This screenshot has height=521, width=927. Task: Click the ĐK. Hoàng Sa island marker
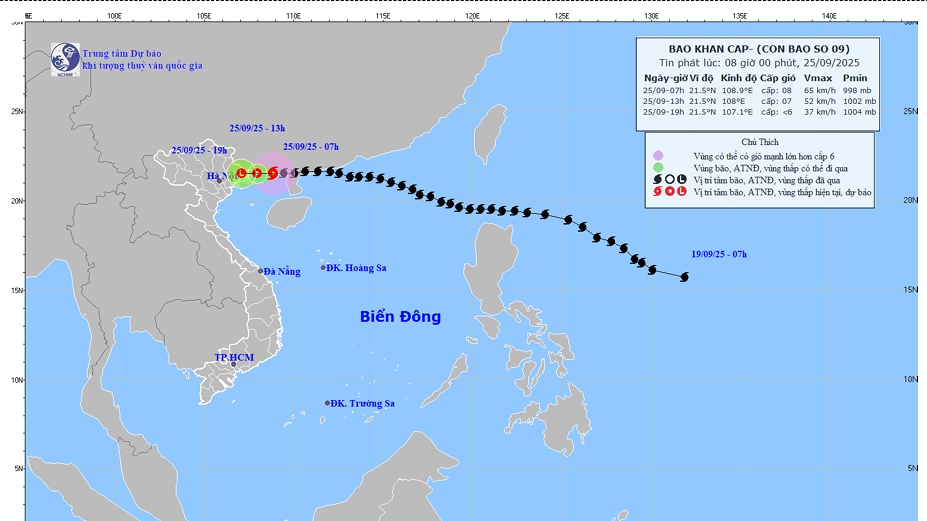click(324, 267)
